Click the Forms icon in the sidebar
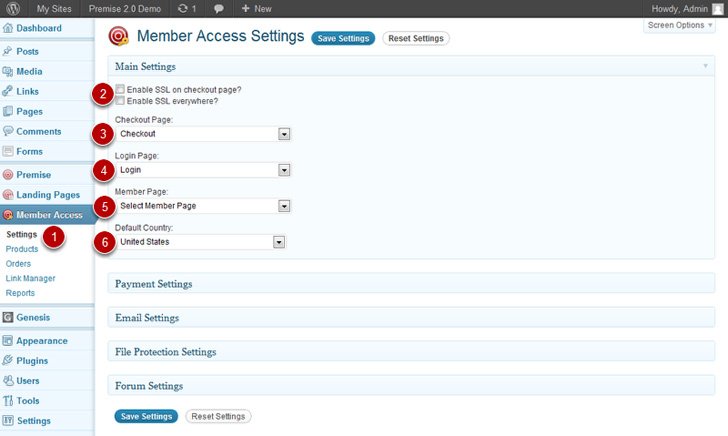This screenshot has width=728, height=436. coord(8,151)
